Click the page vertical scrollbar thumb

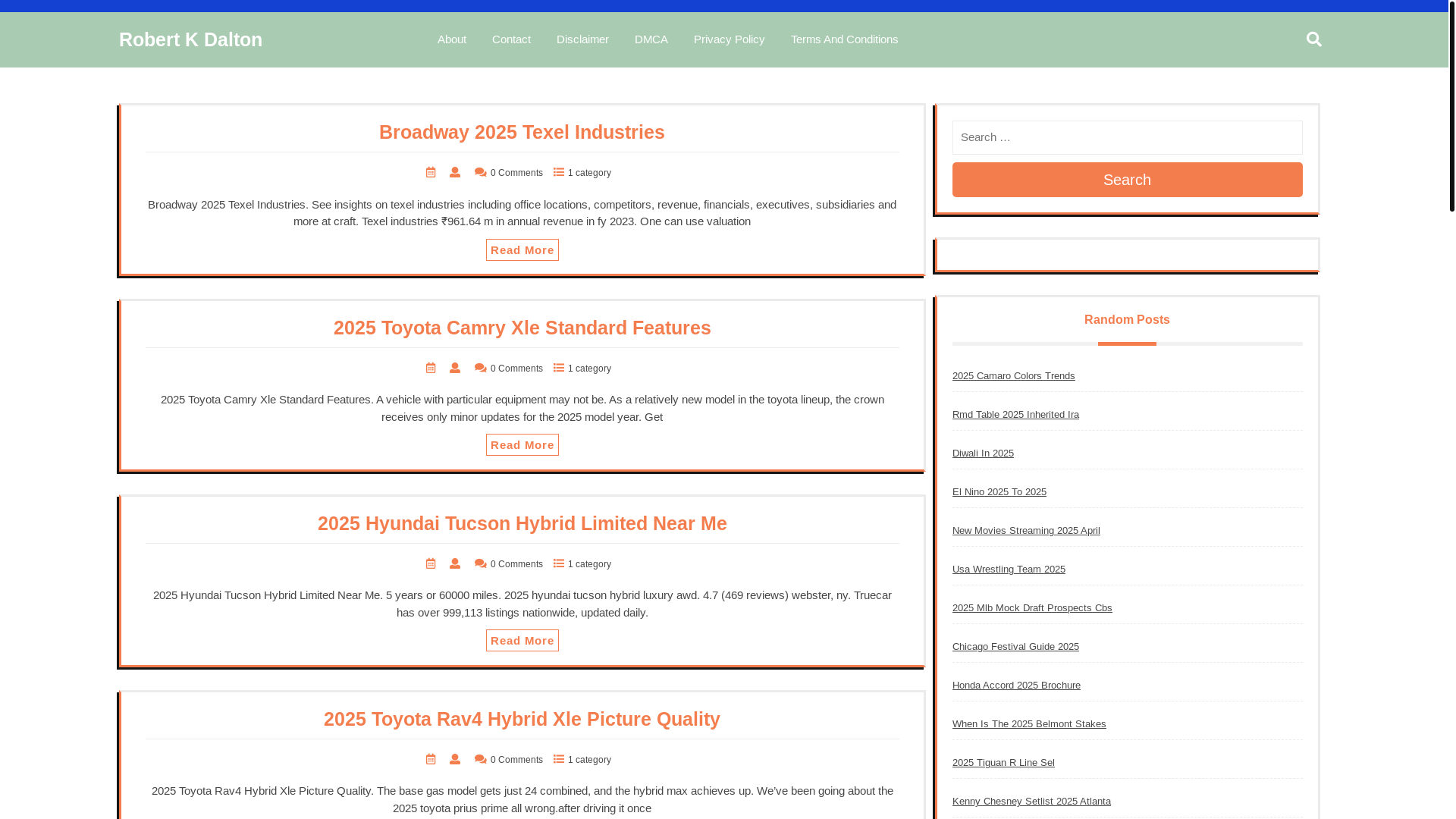[1451, 105]
